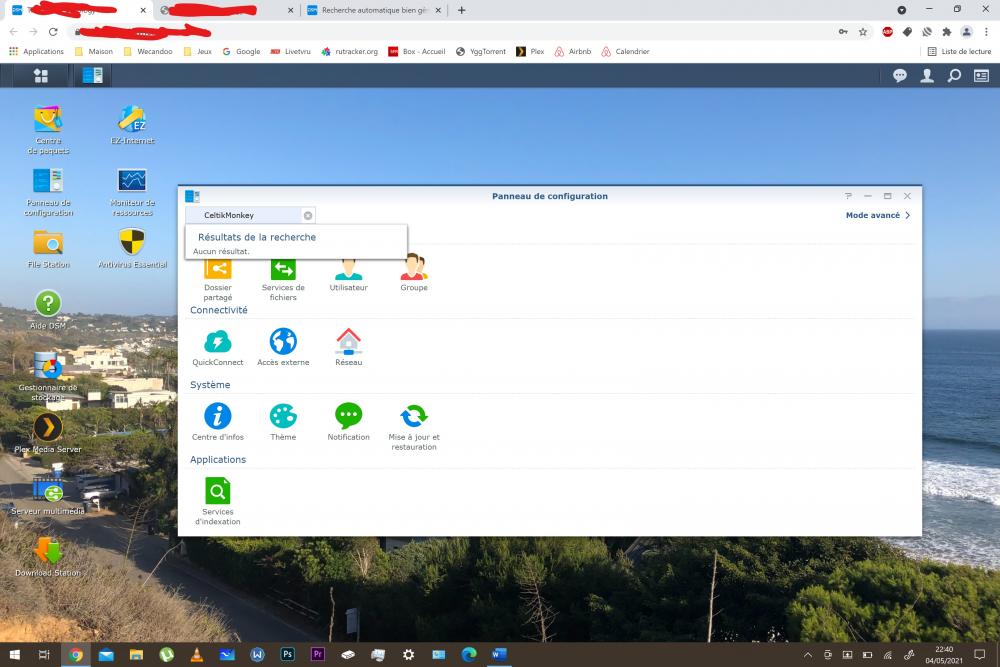Viewport: 1000px width, 667px height.
Task: Click the CeltikMonkey search field
Action: (251, 216)
